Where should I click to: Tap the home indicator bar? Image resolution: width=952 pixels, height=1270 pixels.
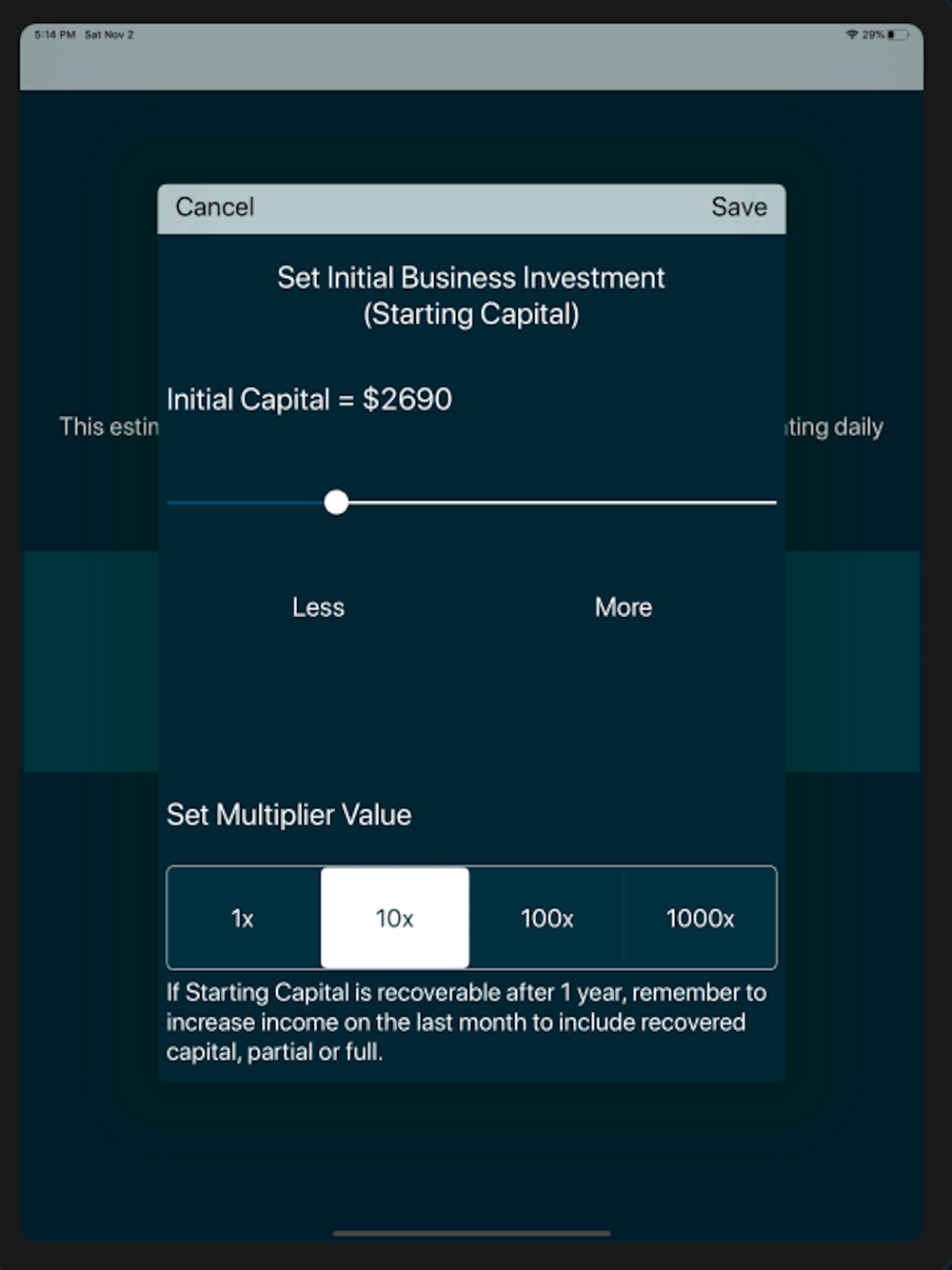[471, 1233]
